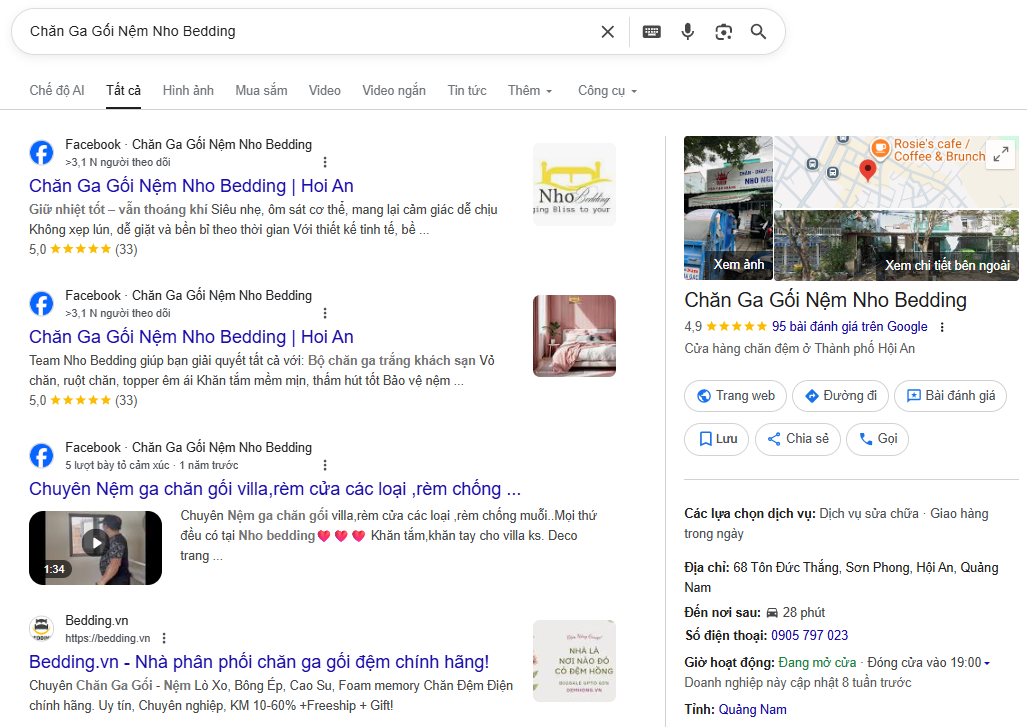Click the magnifying glass search button
The height and width of the screenshot is (727, 1027).
point(758,32)
